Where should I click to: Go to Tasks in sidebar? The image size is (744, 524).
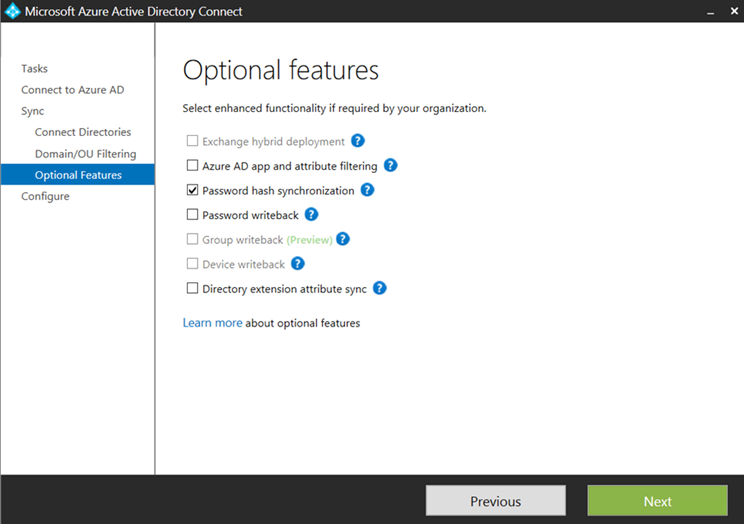[x=34, y=68]
